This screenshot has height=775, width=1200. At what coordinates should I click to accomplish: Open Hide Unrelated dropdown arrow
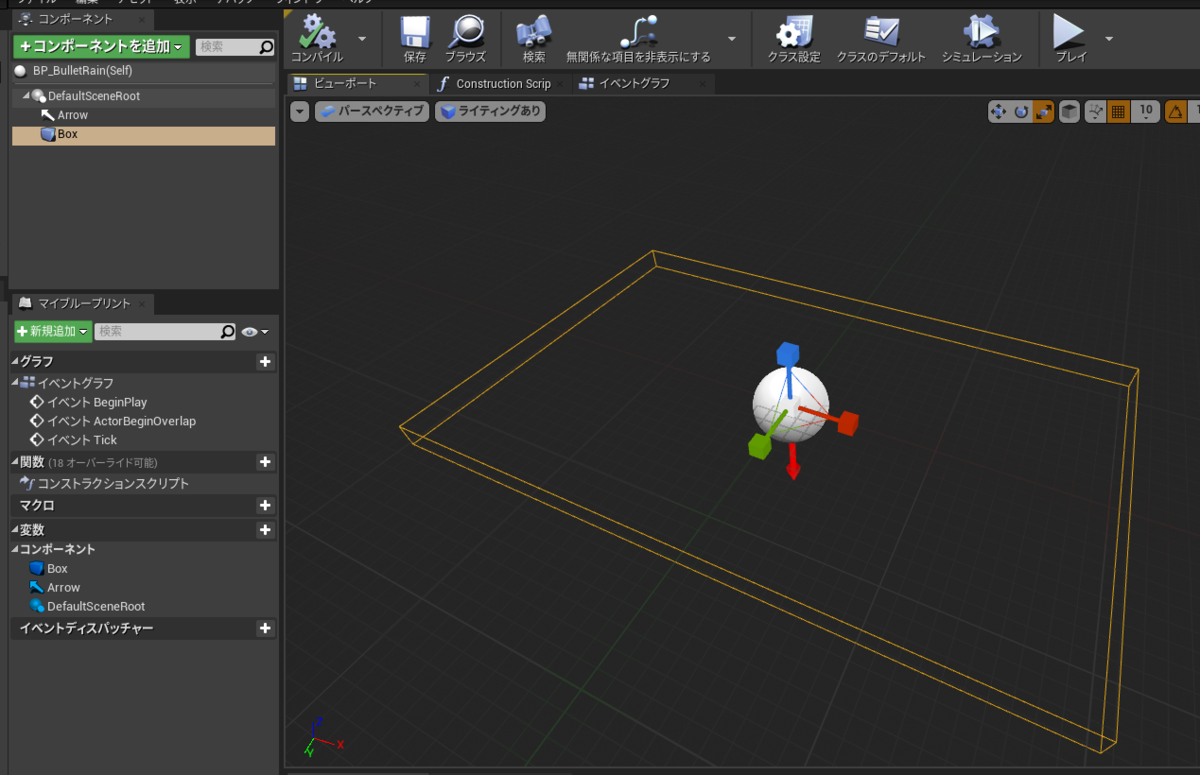732,38
